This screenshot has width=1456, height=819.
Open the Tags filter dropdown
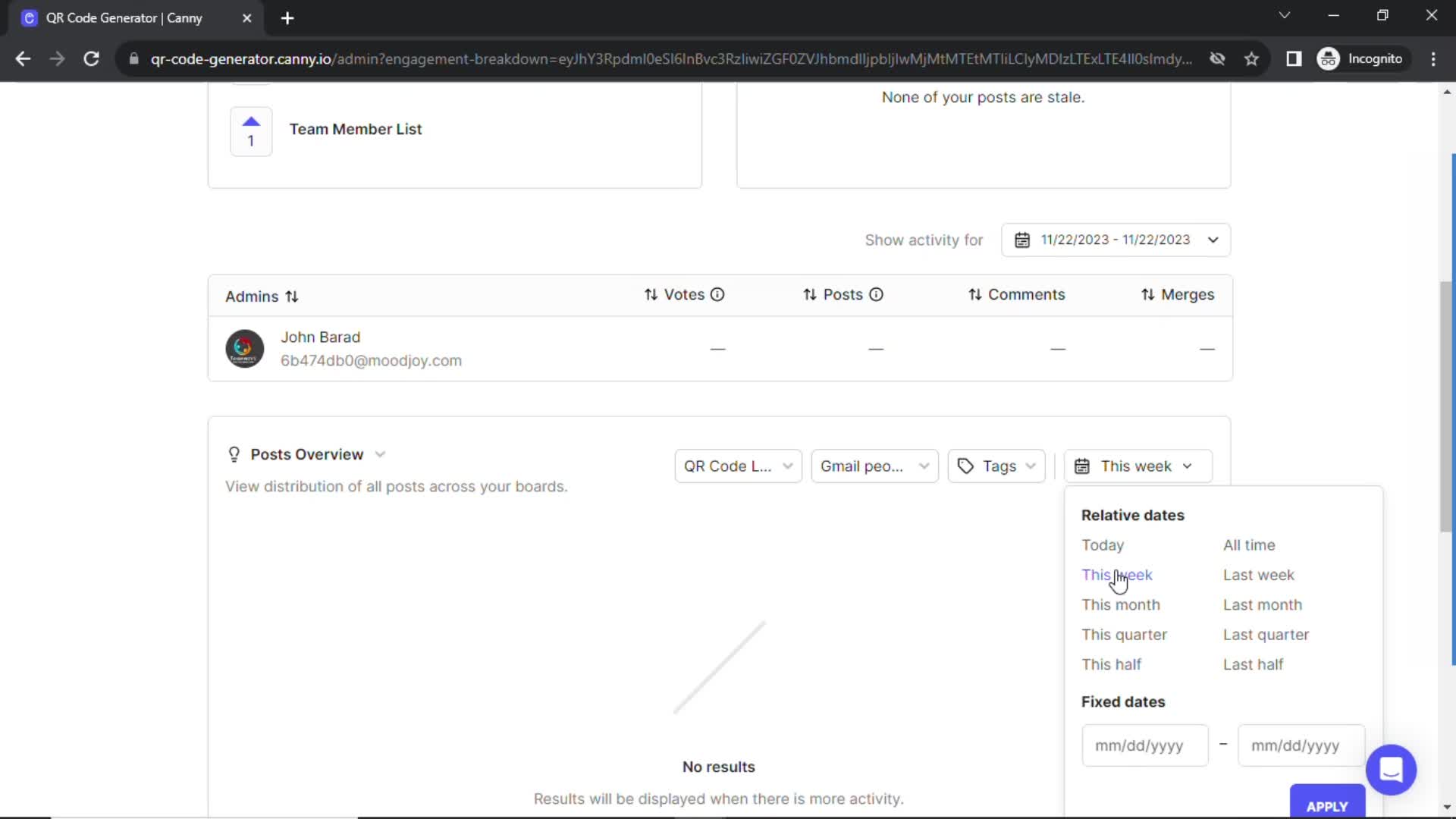(x=996, y=465)
